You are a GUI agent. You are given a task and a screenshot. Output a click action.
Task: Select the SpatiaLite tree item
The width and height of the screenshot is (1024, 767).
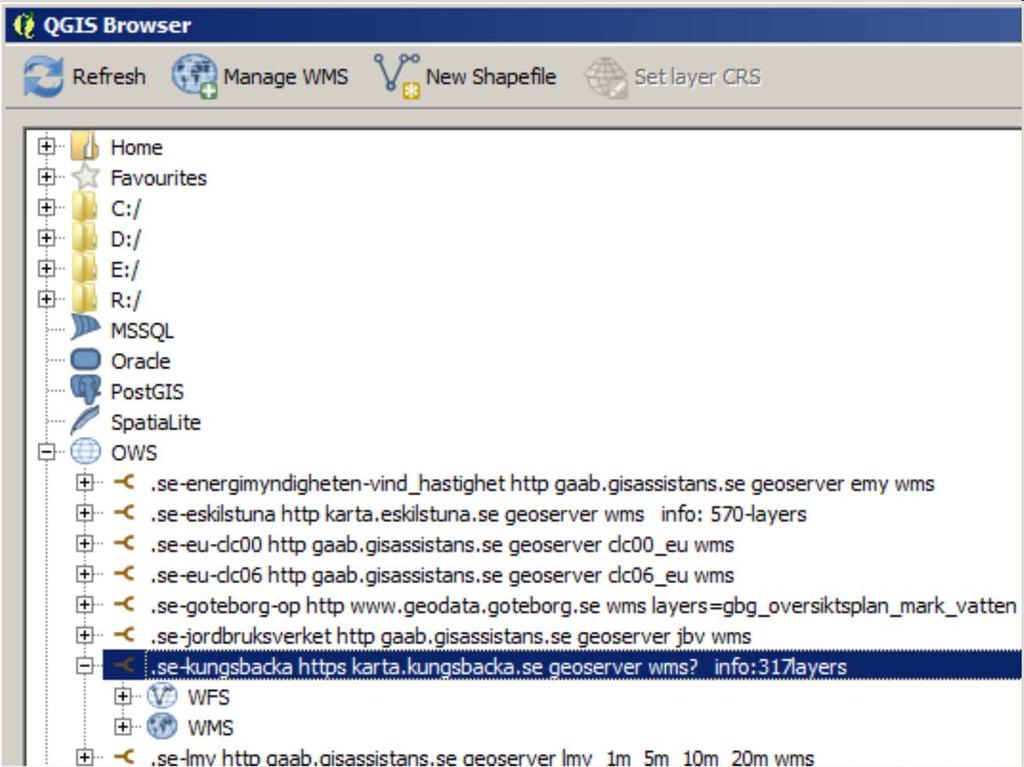point(156,423)
